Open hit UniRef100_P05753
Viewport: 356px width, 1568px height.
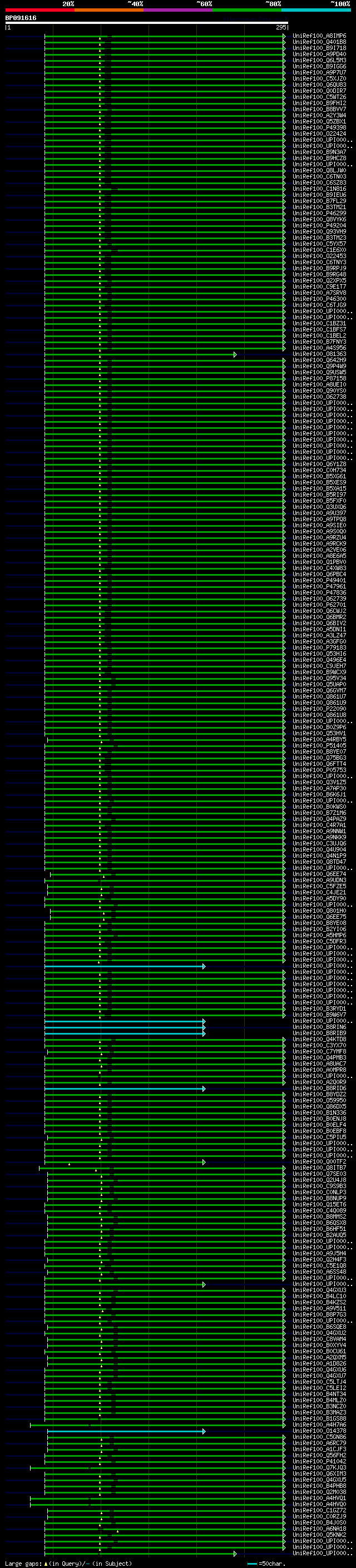(x=319, y=770)
